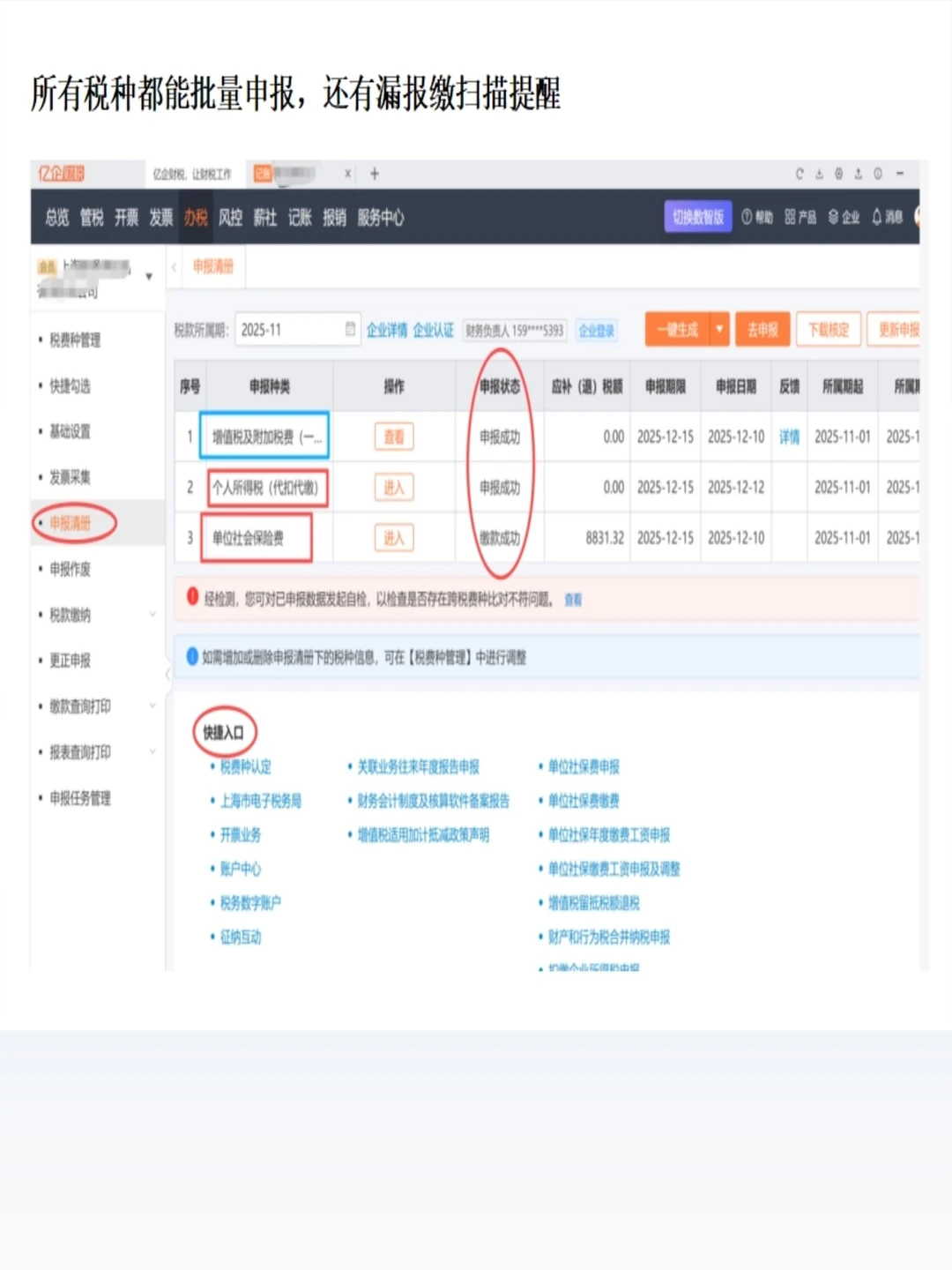Open the 申报清册 tab above the table
The height and width of the screenshot is (1270, 952).
point(212,266)
